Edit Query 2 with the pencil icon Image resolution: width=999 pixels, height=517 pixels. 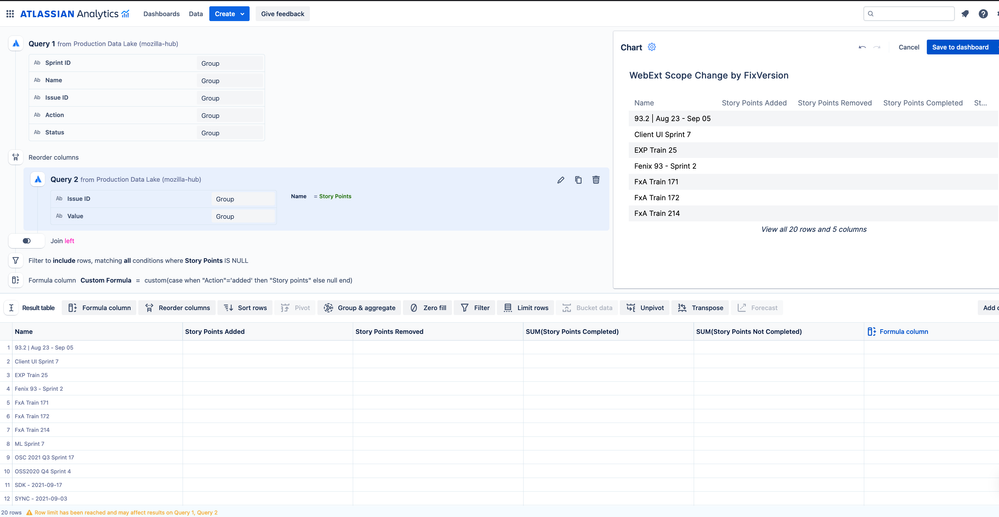point(561,180)
